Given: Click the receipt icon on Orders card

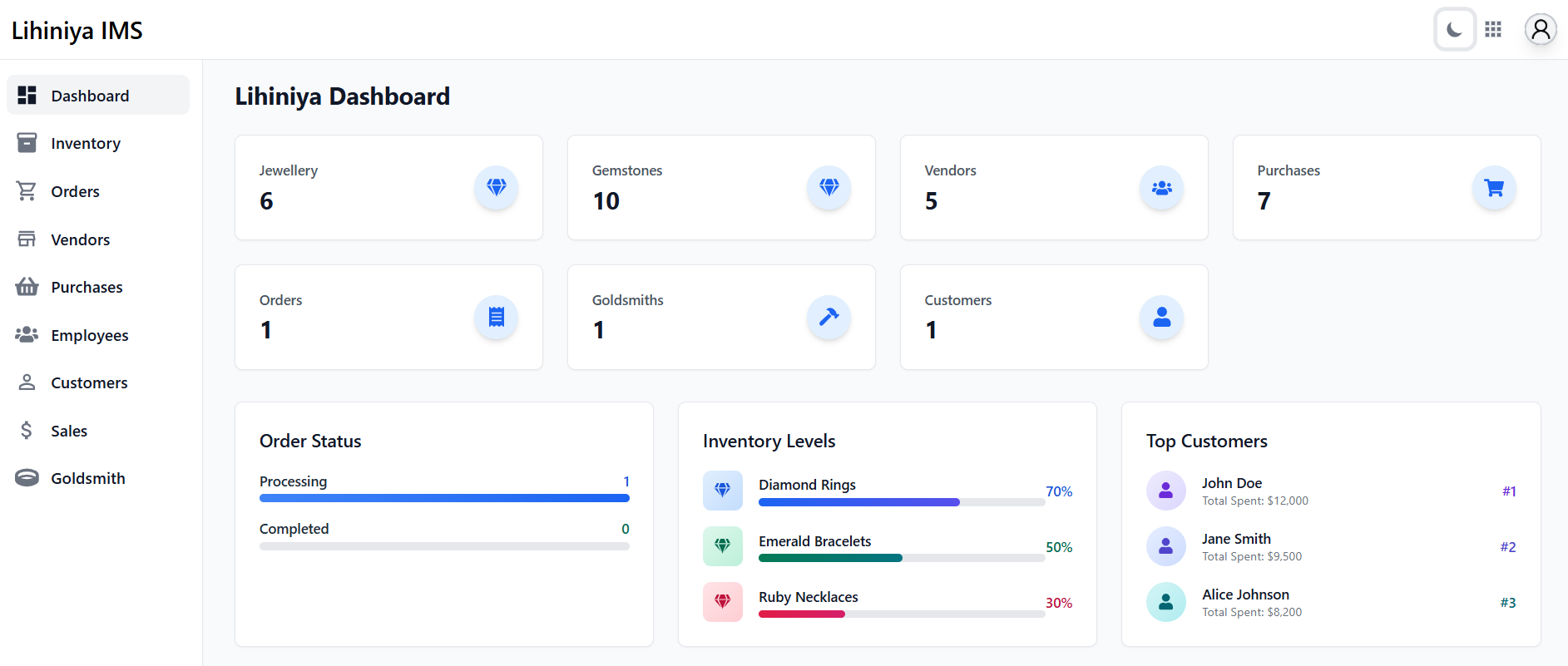Looking at the screenshot, I should [497, 318].
